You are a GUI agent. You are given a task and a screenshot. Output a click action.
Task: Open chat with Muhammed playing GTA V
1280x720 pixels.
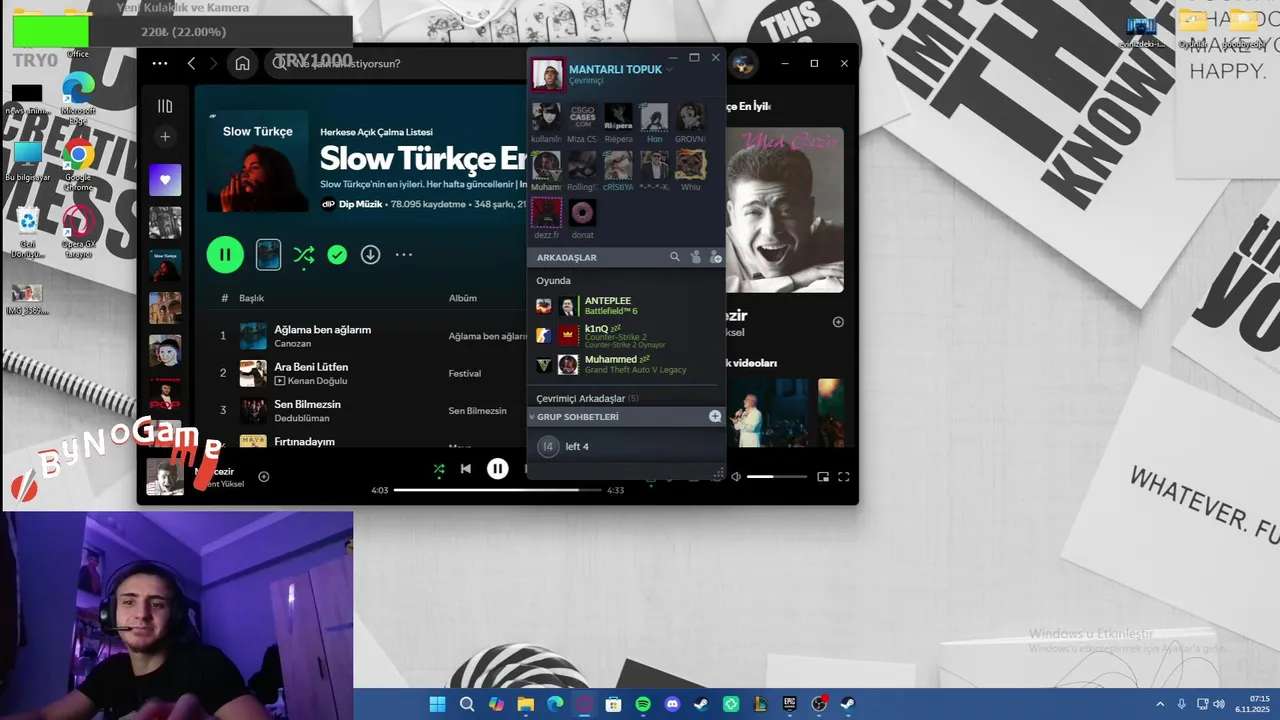tap(624, 364)
